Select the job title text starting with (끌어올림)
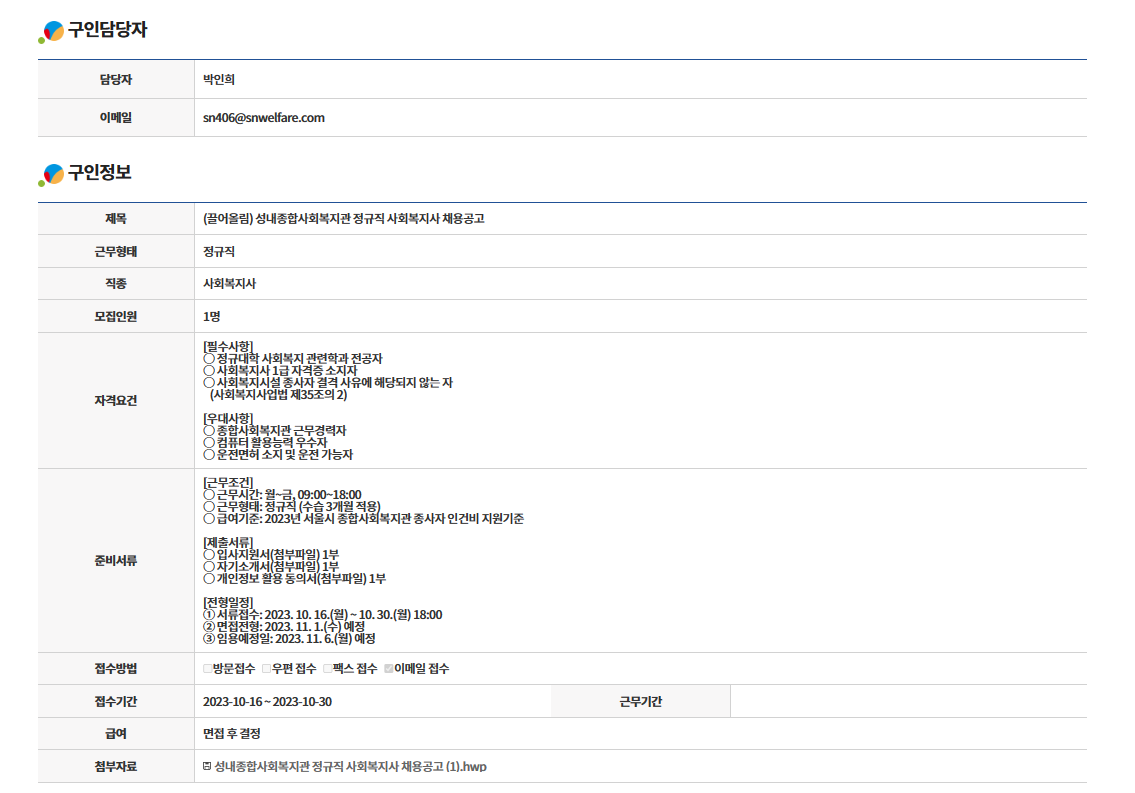Viewport: 1135px width, 793px height. pyautogui.click(x=343, y=219)
